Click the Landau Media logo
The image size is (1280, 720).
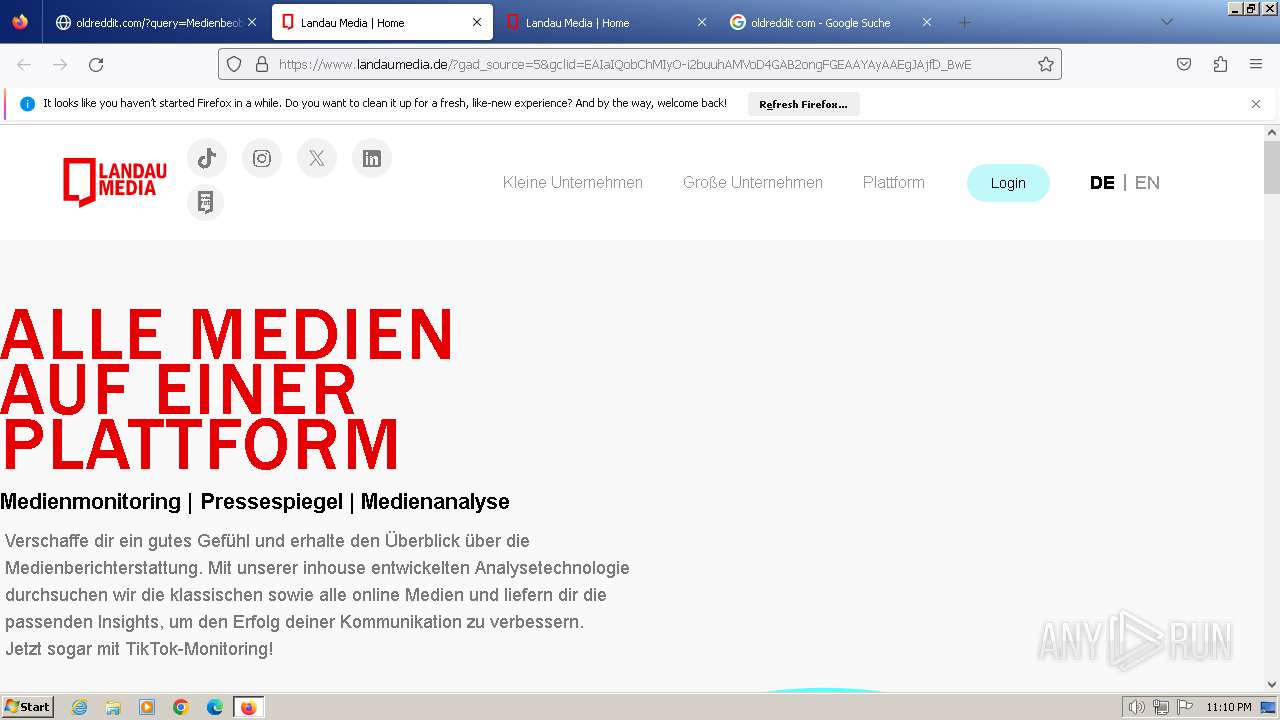(x=115, y=182)
